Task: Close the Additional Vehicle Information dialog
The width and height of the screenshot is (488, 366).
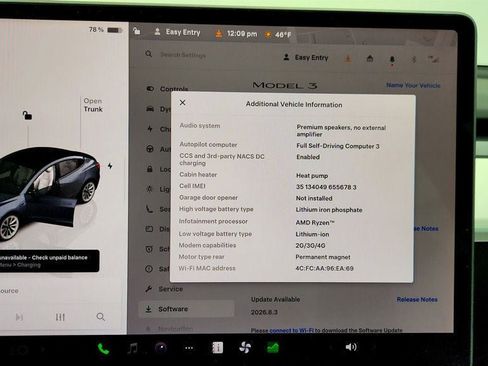Action: click(182, 103)
